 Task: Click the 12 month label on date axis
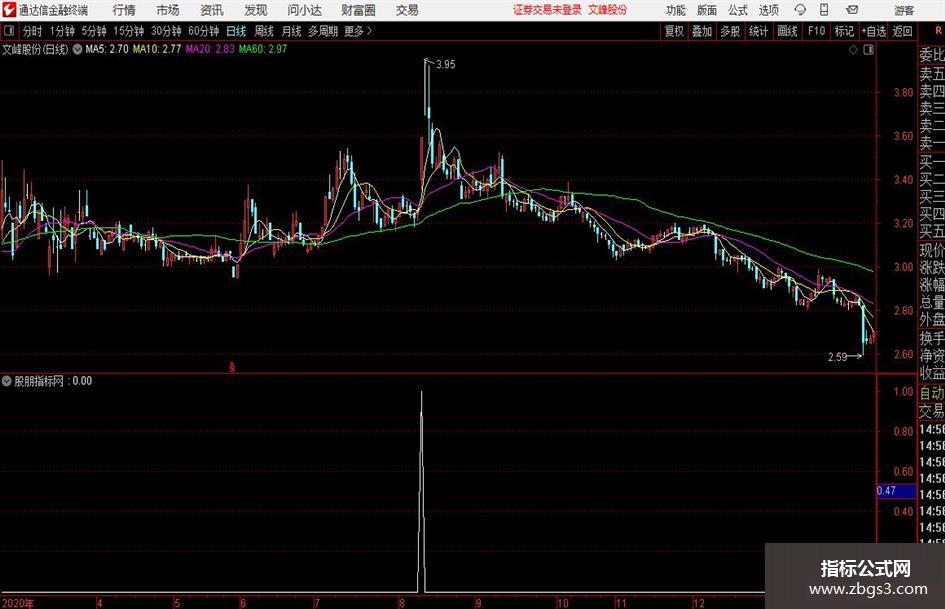[699, 603]
